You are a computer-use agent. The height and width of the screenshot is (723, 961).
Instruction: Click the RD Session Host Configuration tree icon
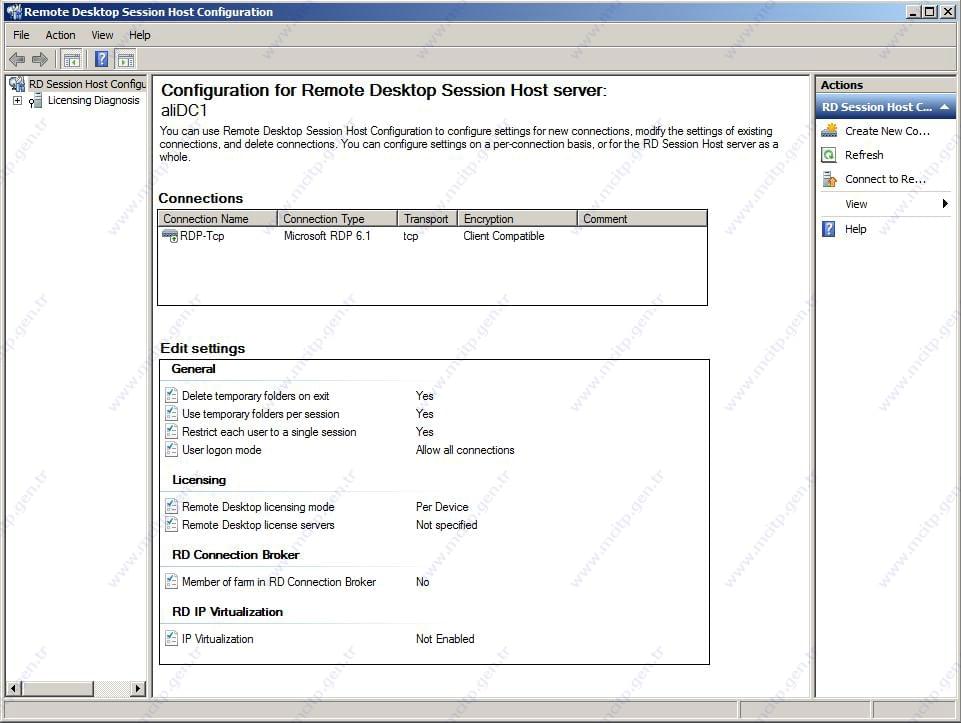tap(17, 84)
